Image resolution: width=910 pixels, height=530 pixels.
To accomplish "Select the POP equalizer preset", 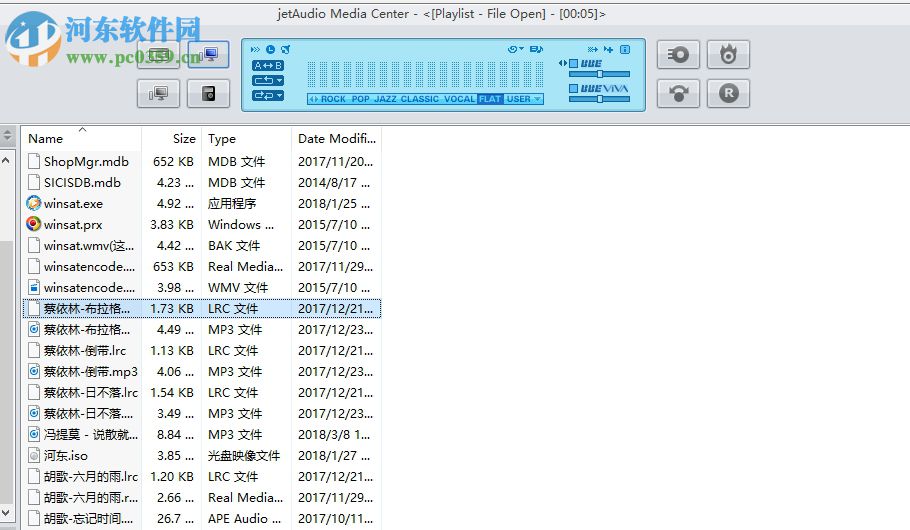I will [360, 99].
